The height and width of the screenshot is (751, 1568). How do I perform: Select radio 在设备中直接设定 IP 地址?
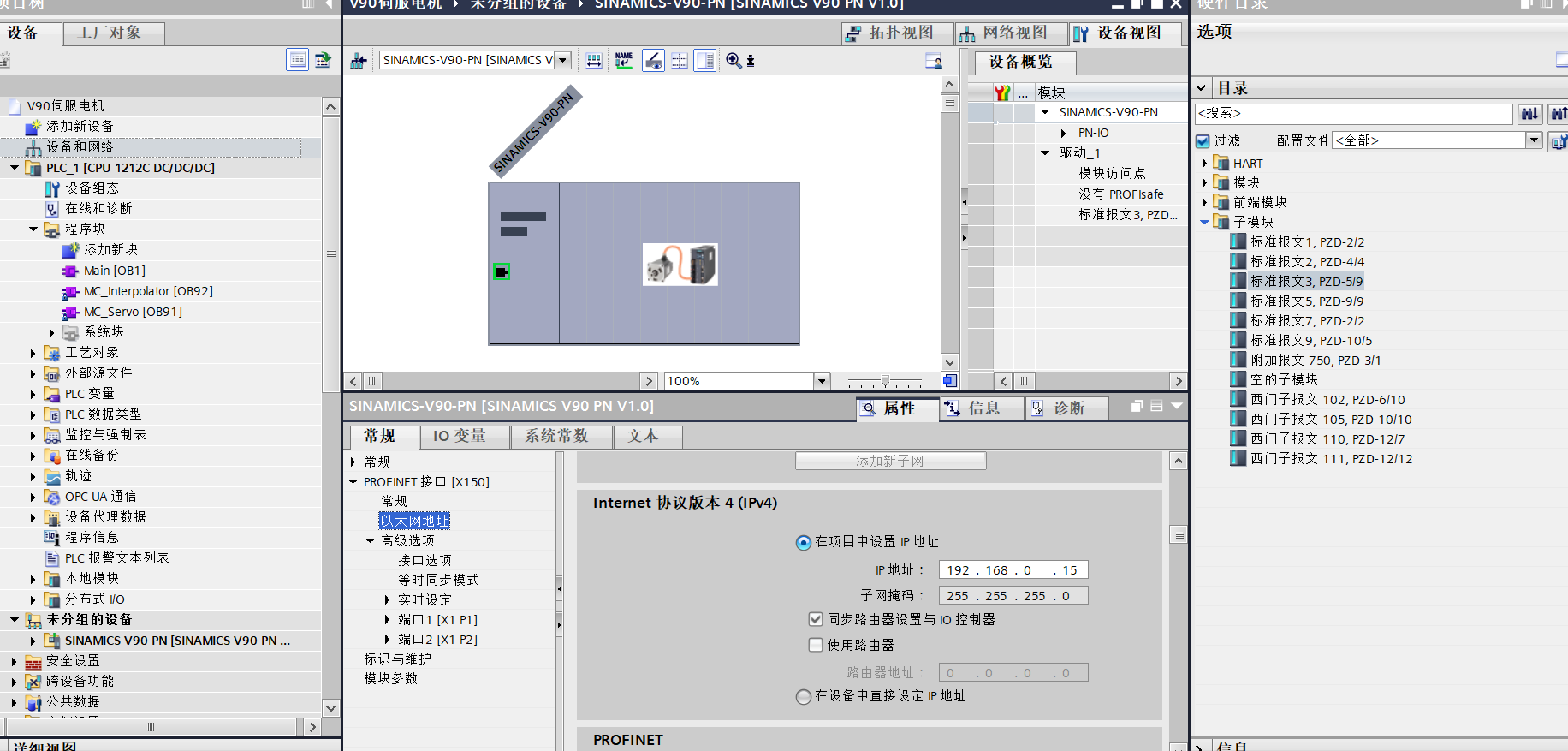pos(803,697)
